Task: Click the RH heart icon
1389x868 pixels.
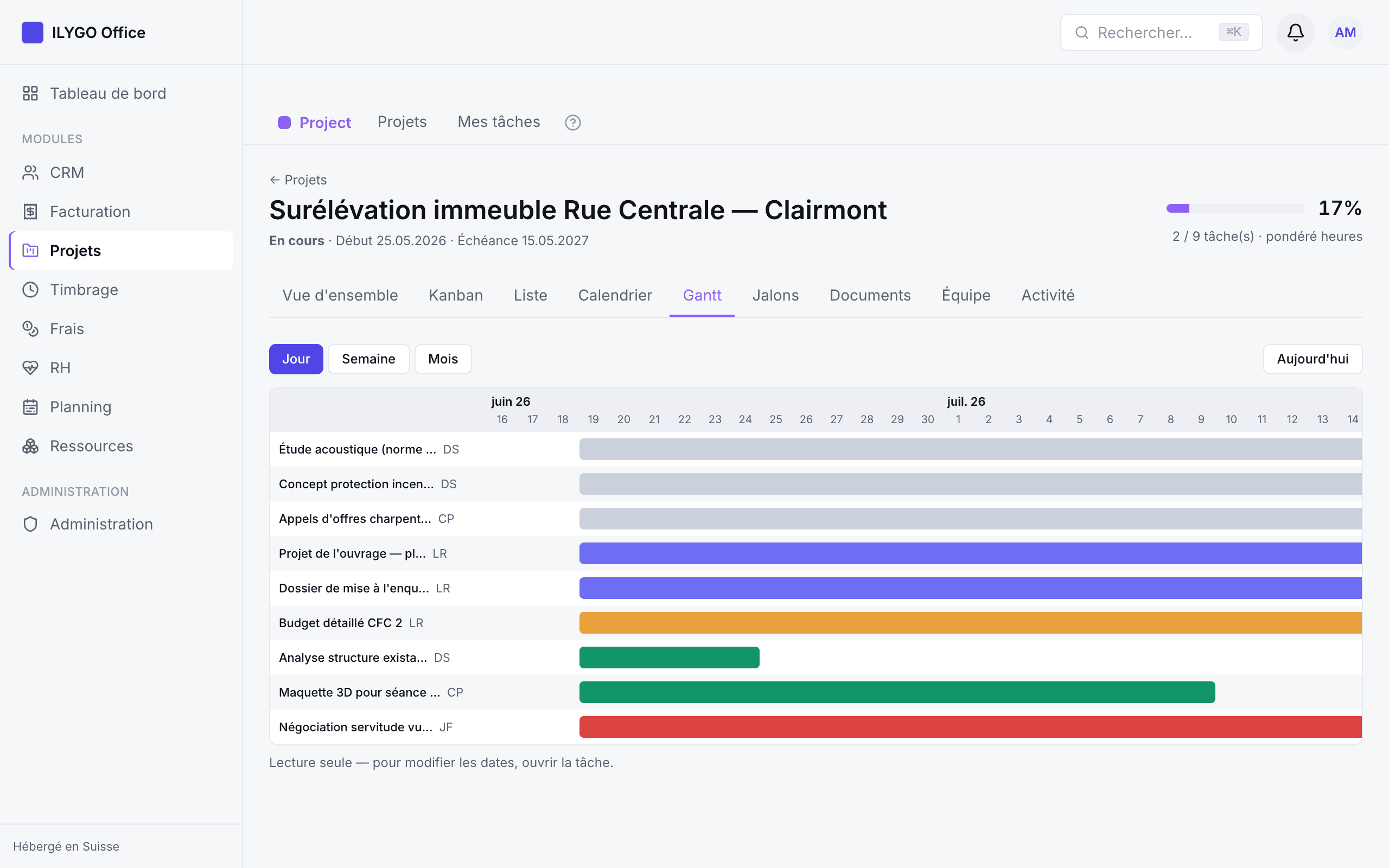Action: (30, 367)
